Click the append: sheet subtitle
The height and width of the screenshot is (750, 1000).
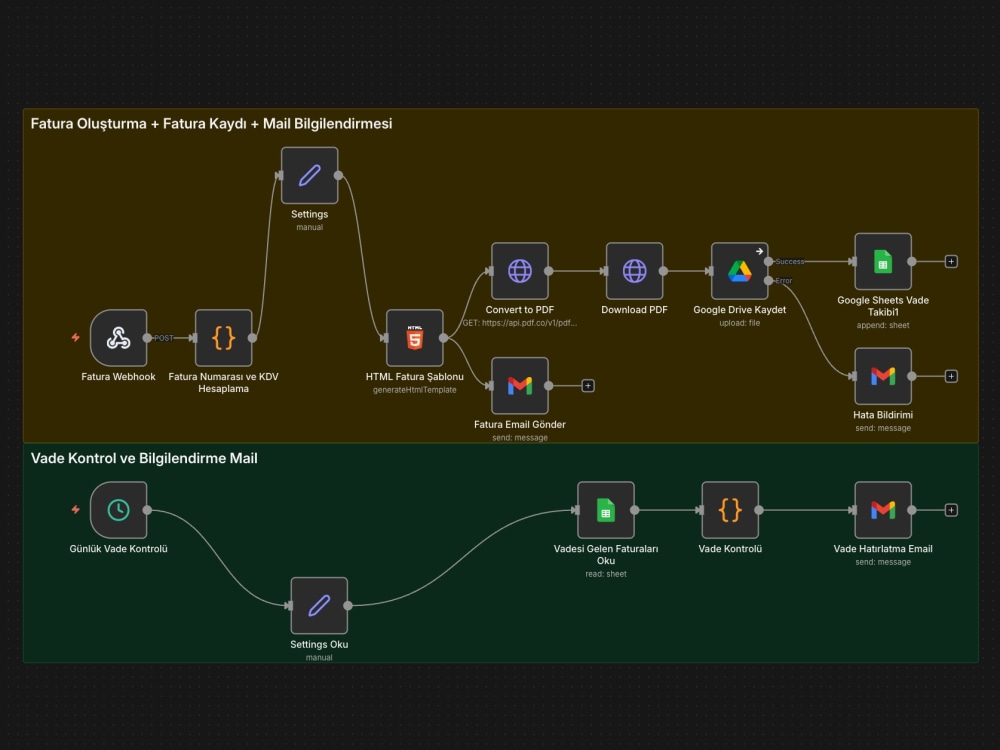point(883,325)
